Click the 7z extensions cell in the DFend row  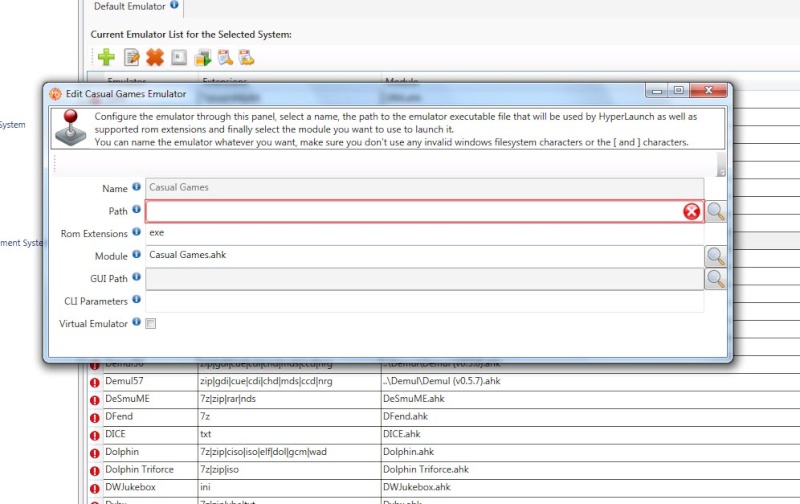point(289,417)
